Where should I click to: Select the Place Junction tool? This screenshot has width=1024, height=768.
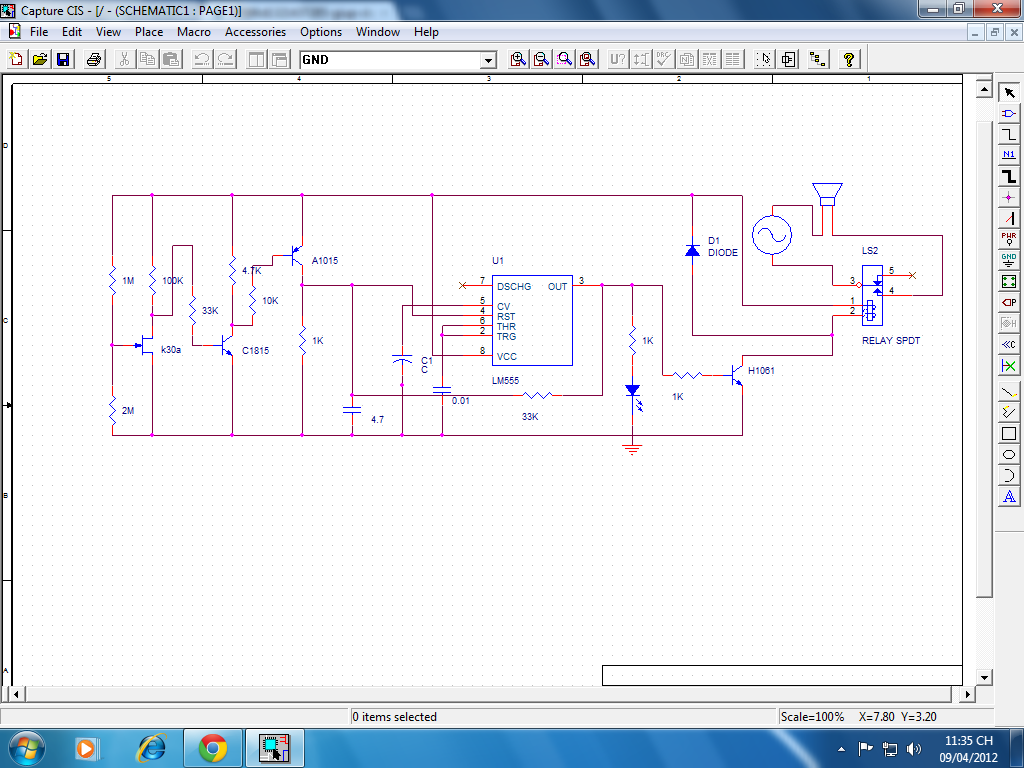[1009, 197]
